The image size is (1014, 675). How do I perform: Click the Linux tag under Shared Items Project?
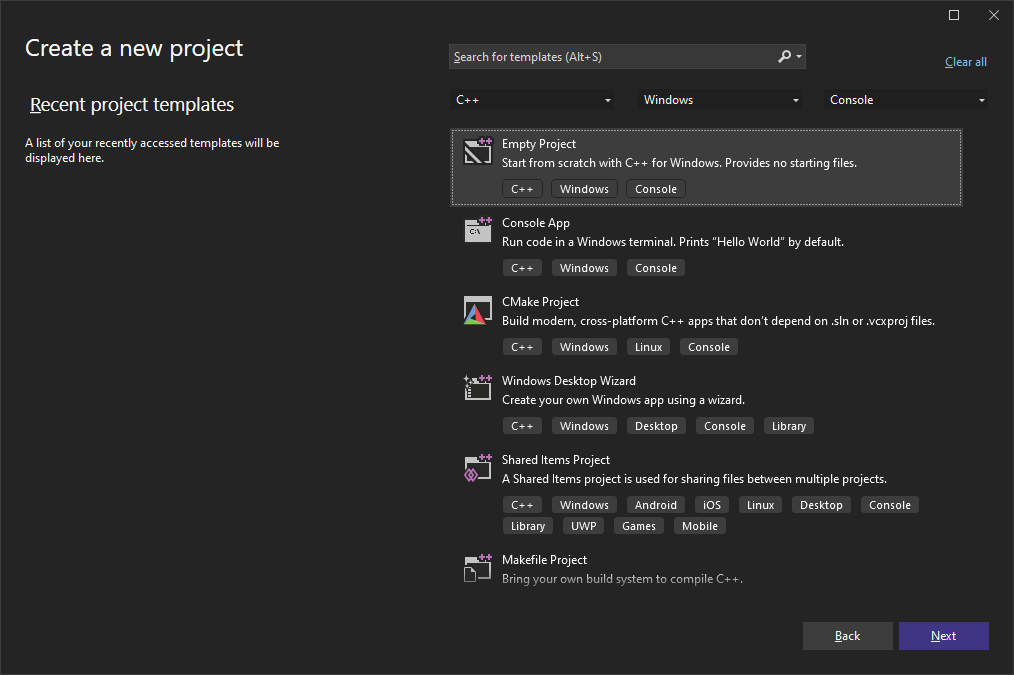760,504
